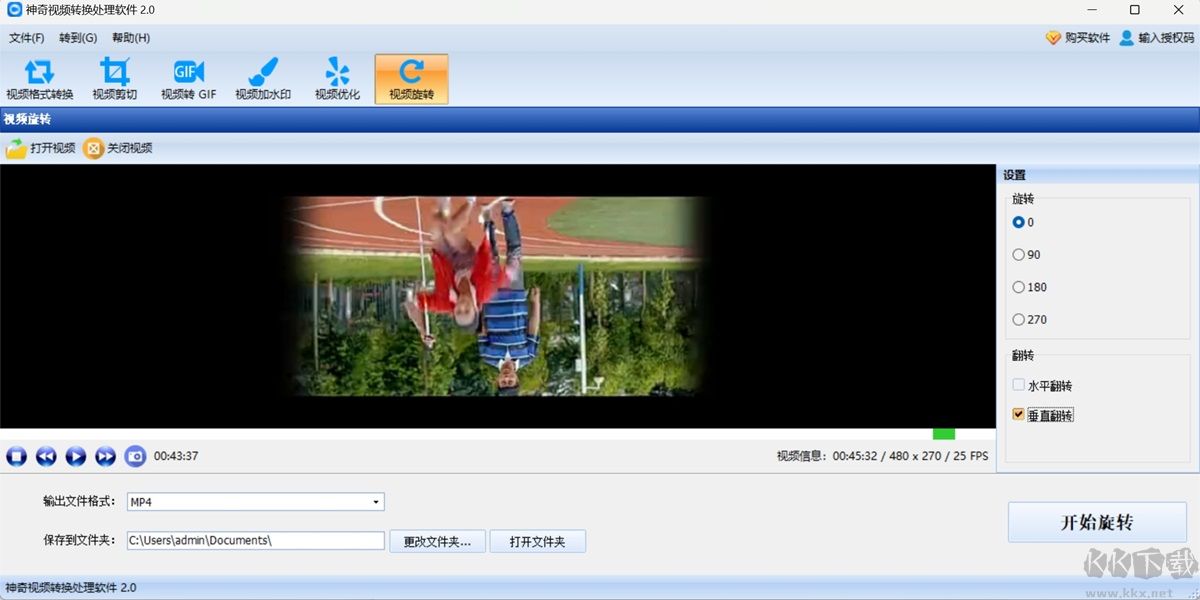
Task: Select rotation 180 degrees
Action: 1019,287
